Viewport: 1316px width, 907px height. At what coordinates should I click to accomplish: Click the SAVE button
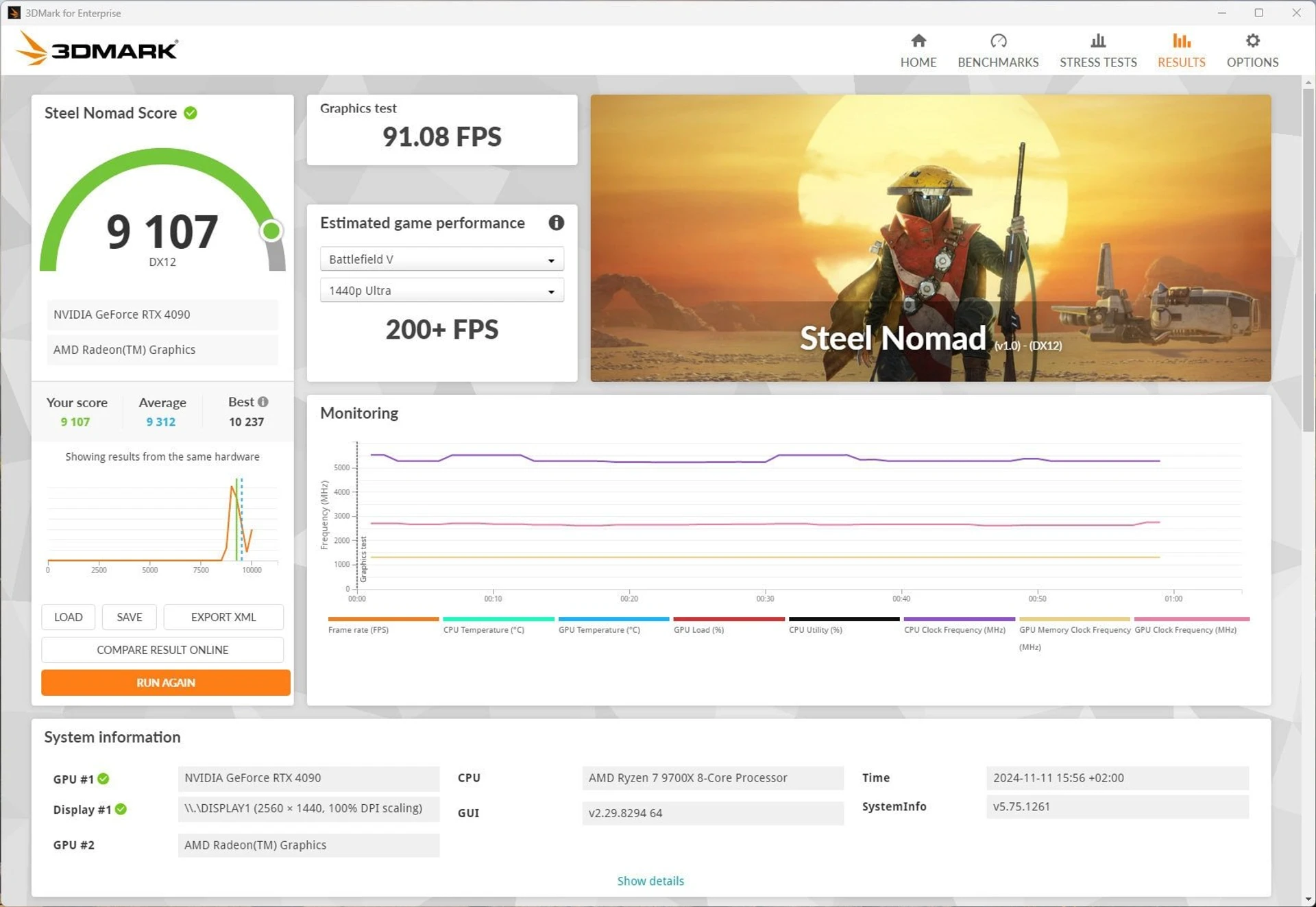pyautogui.click(x=130, y=617)
